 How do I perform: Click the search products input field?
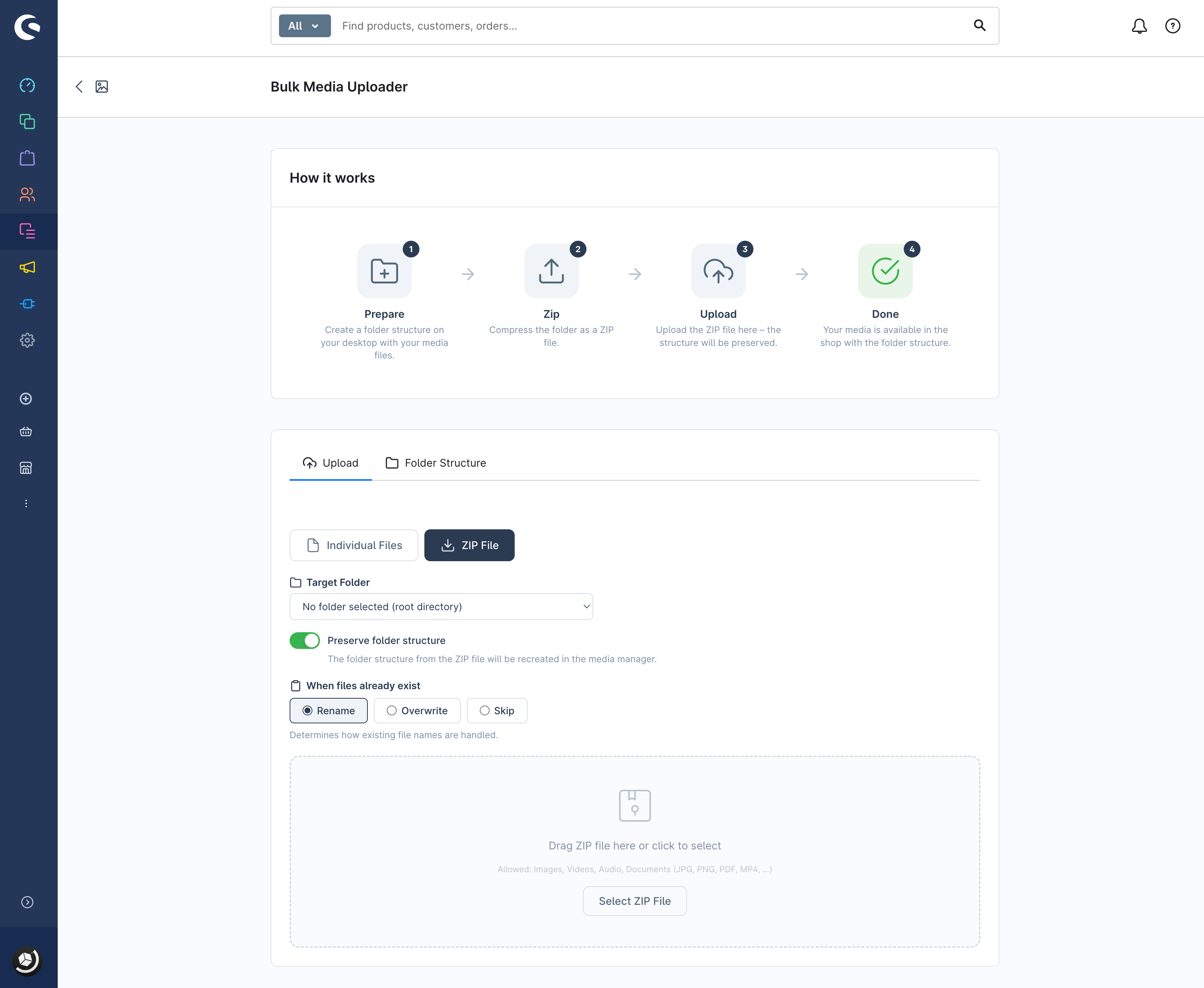click(649, 26)
